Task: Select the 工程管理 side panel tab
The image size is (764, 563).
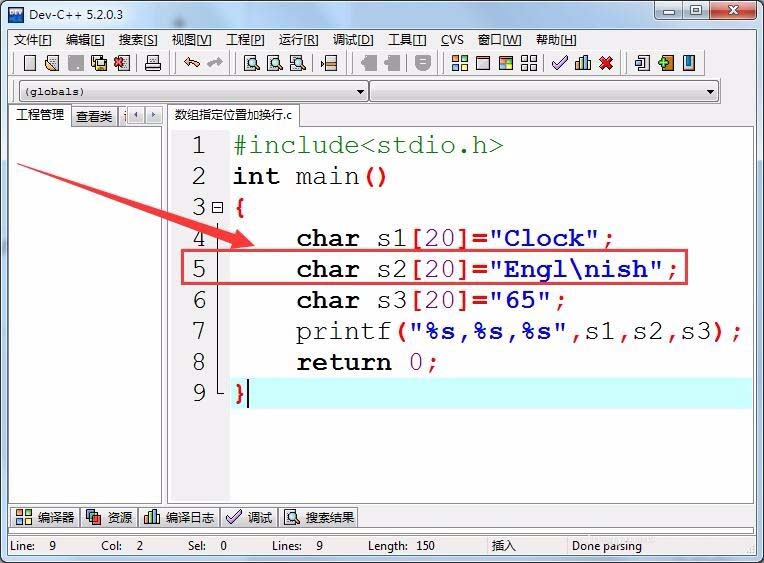Action: [x=39, y=115]
